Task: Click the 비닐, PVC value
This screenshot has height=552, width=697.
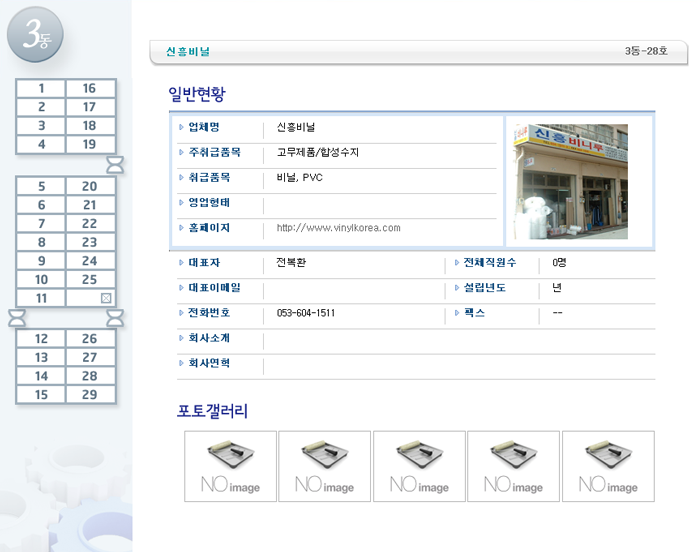Action: click(x=300, y=178)
